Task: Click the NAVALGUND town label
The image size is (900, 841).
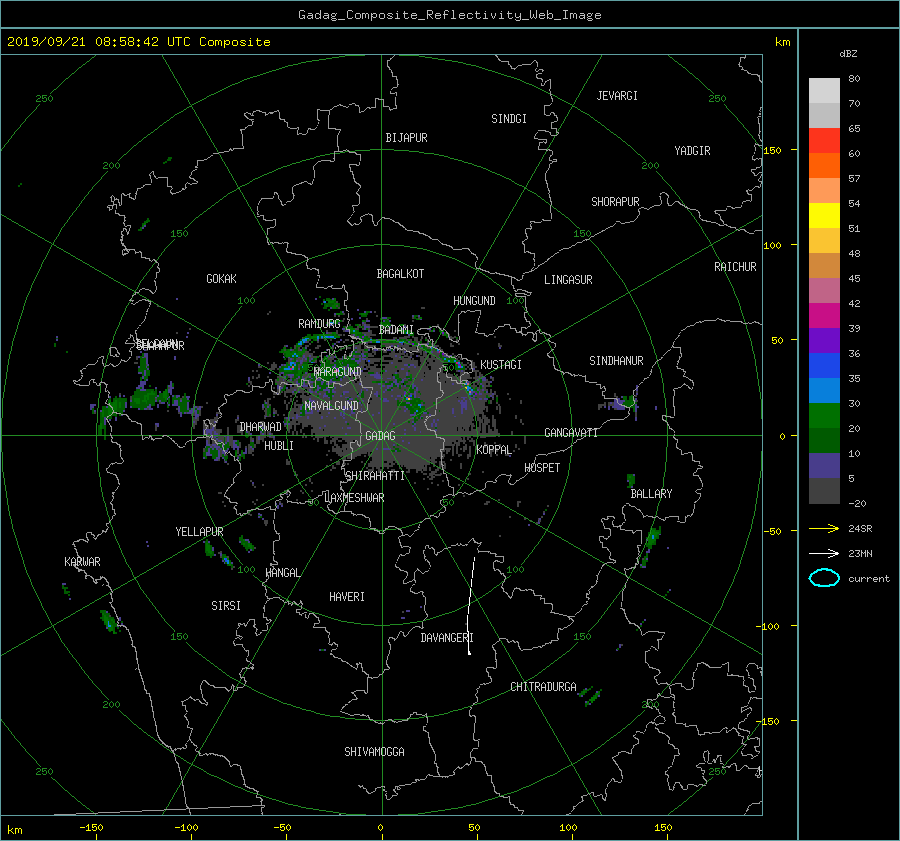Action: click(x=331, y=406)
